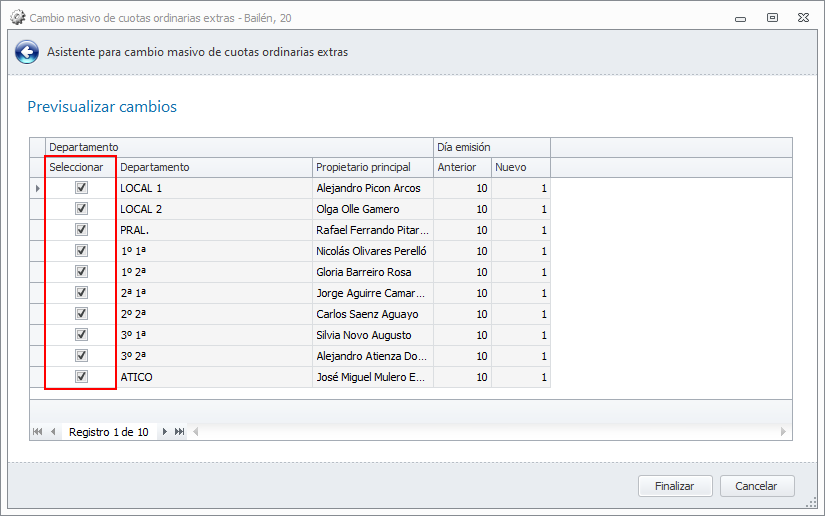Go to previous record navigator arrow

point(53,432)
